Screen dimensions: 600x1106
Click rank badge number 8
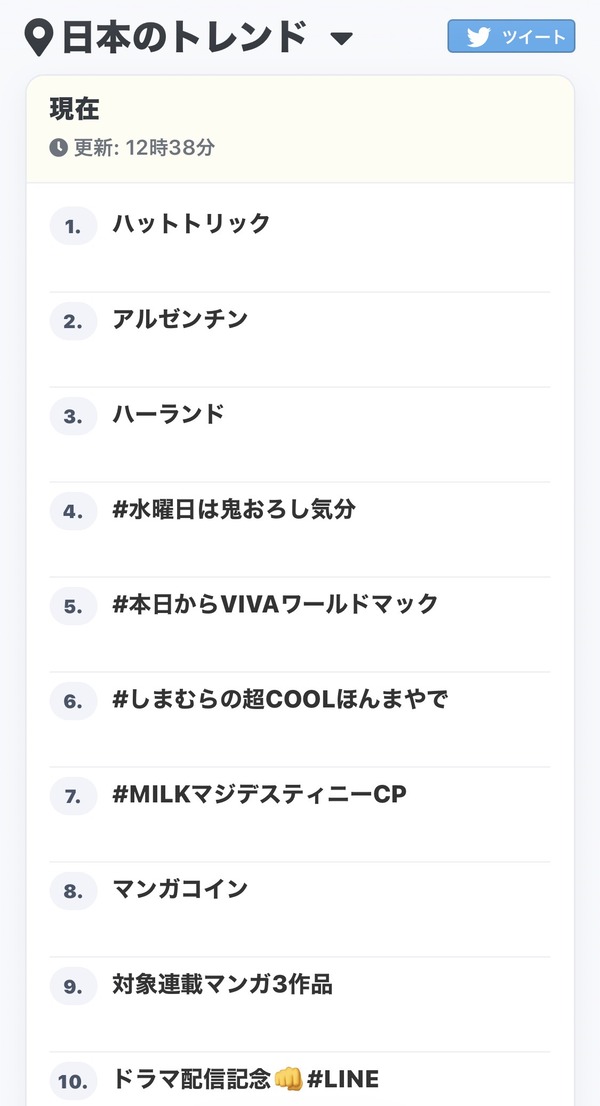click(73, 891)
